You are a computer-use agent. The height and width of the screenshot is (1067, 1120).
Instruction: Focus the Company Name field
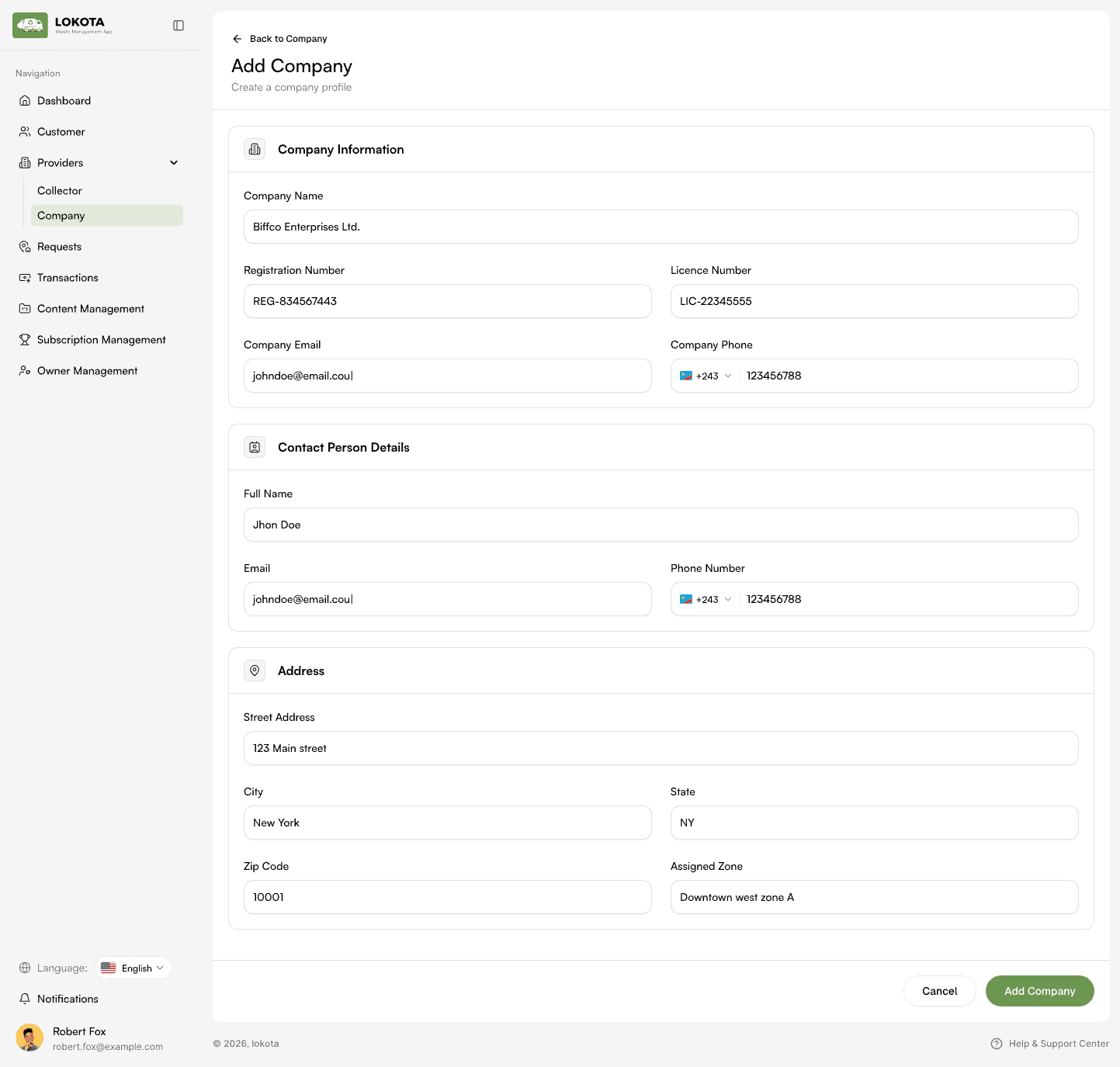pyautogui.click(x=661, y=227)
